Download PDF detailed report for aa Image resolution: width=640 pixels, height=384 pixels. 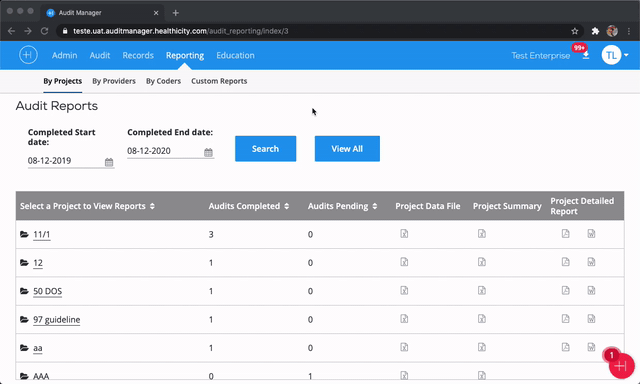(565, 347)
